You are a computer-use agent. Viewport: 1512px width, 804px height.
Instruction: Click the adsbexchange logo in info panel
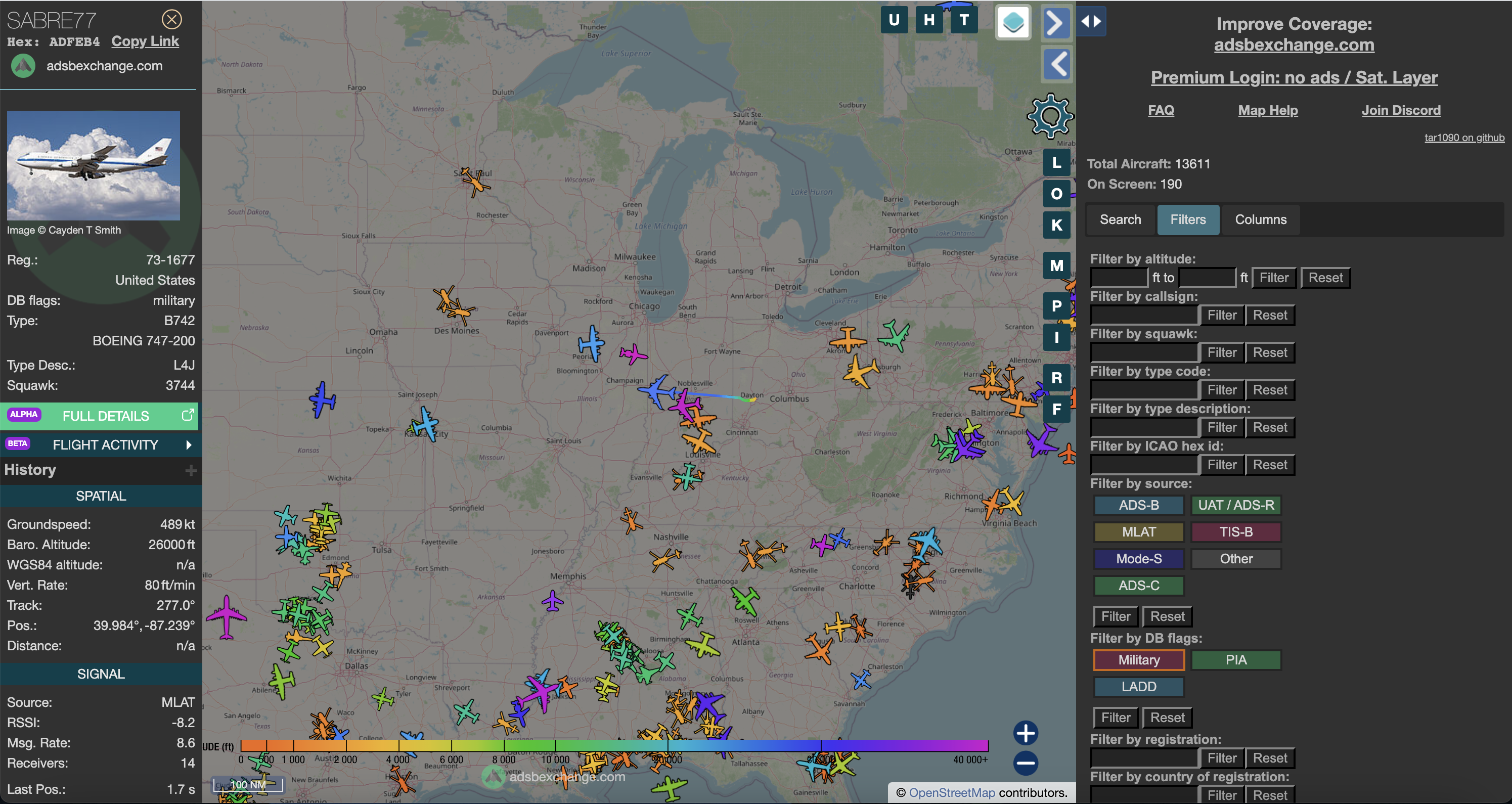click(x=23, y=66)
